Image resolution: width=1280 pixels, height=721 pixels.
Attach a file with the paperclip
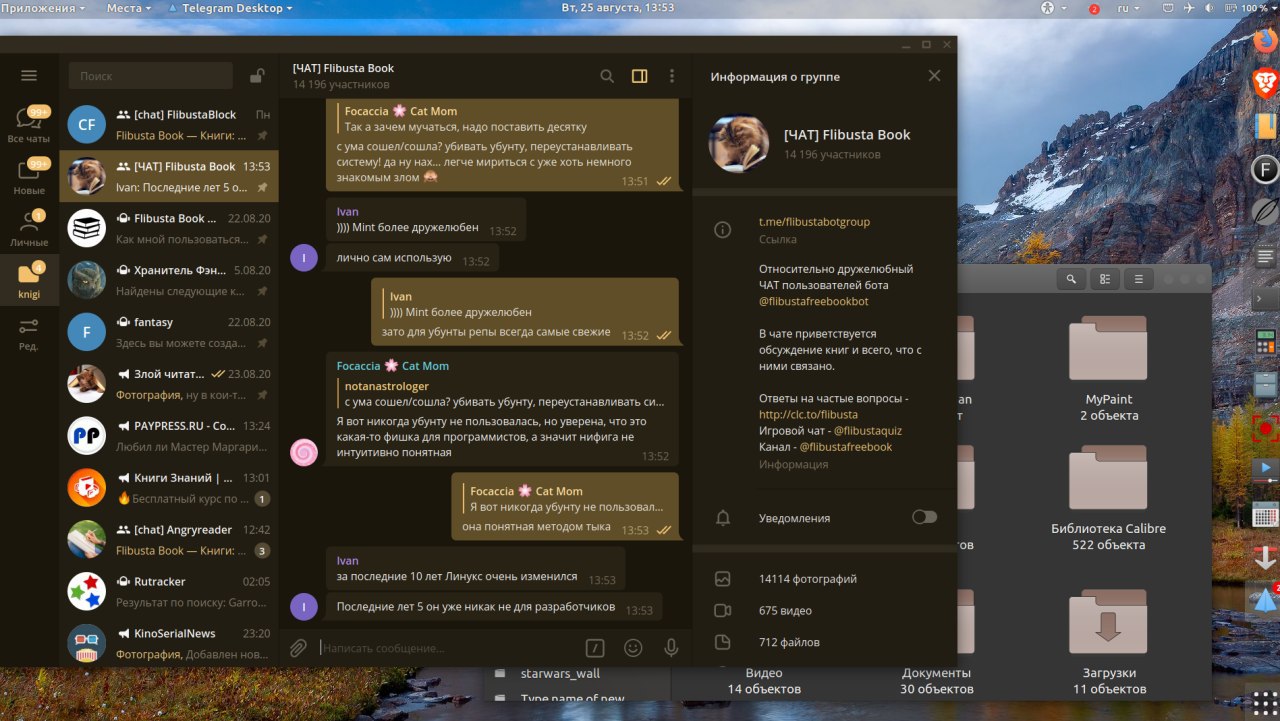(298, 648)
